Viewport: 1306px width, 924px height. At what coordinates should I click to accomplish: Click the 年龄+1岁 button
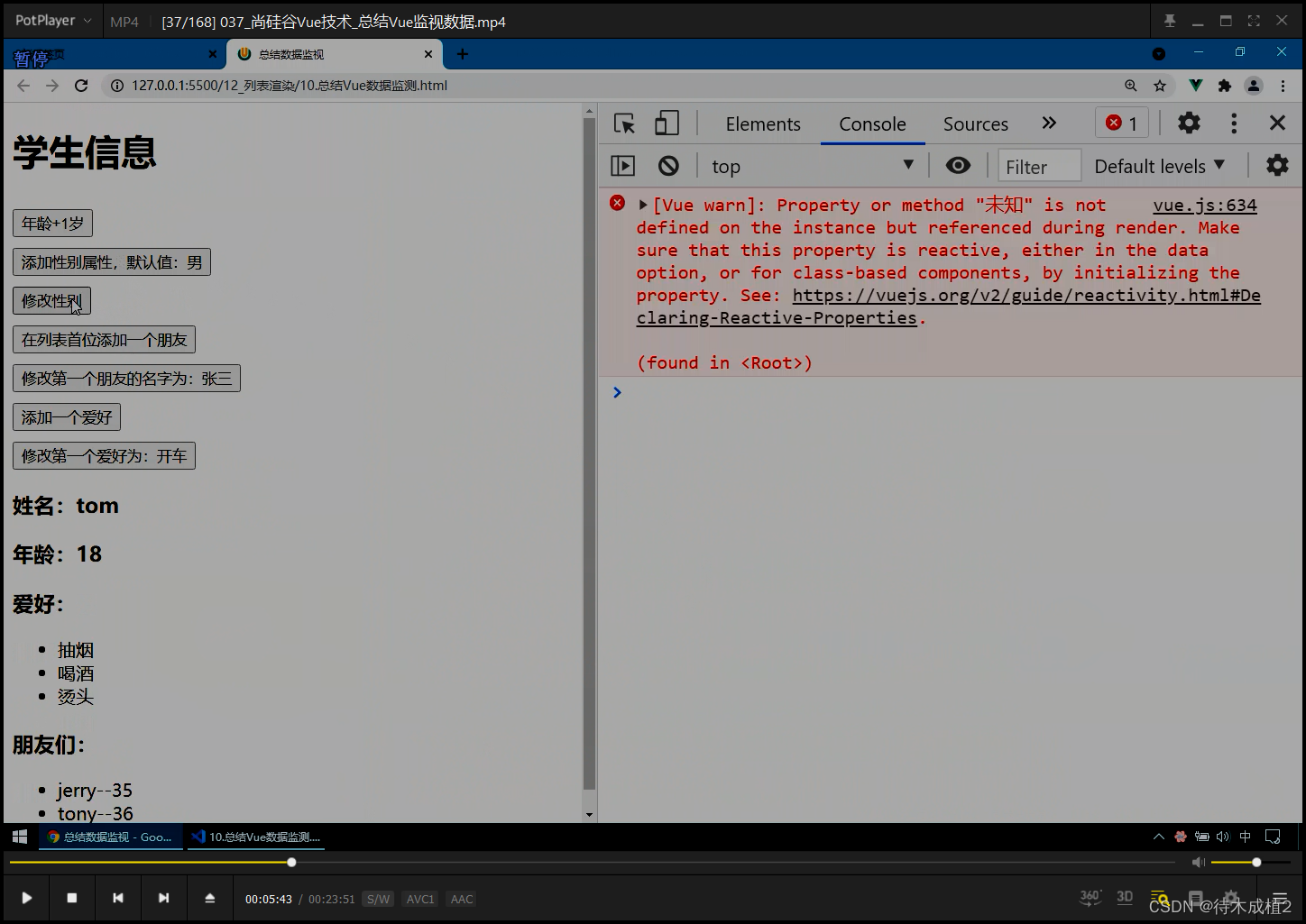point(52,224)
